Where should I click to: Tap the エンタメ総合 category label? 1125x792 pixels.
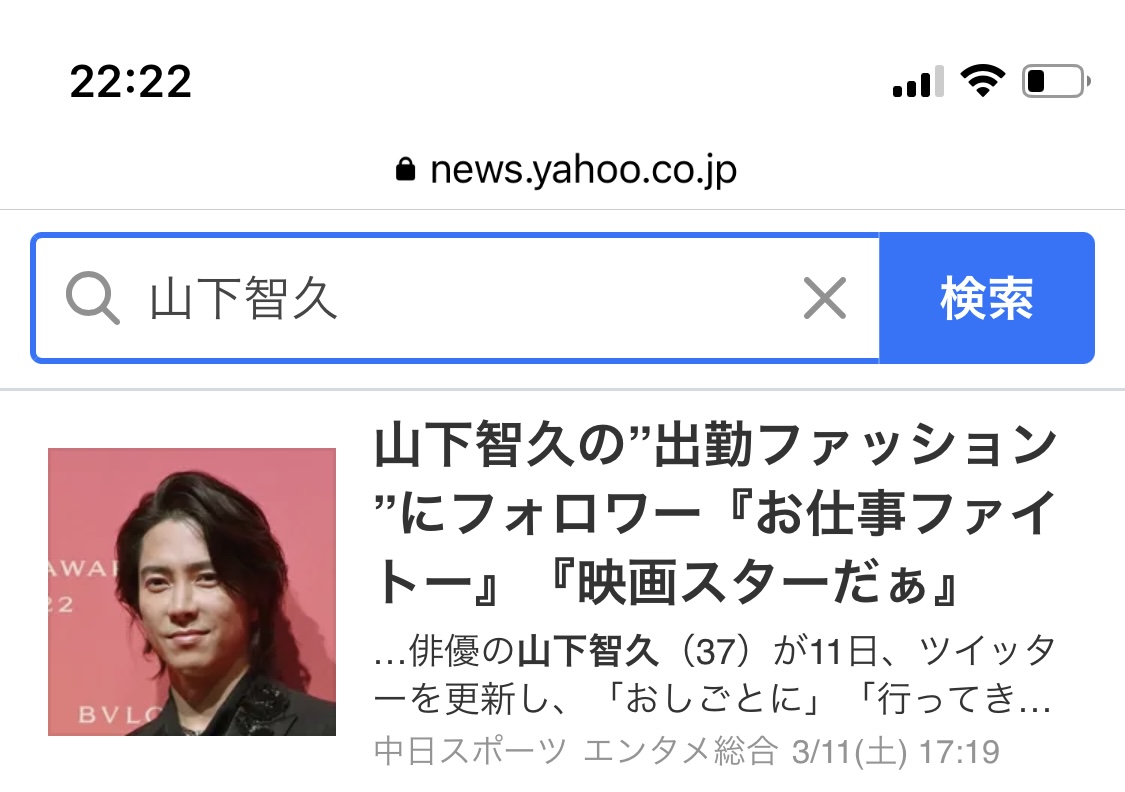point(681,752)
